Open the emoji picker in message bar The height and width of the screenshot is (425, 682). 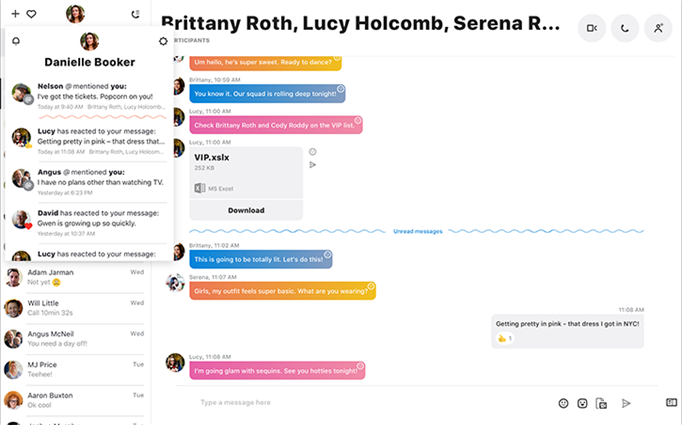pyautogui.click(x=563, y=403)
